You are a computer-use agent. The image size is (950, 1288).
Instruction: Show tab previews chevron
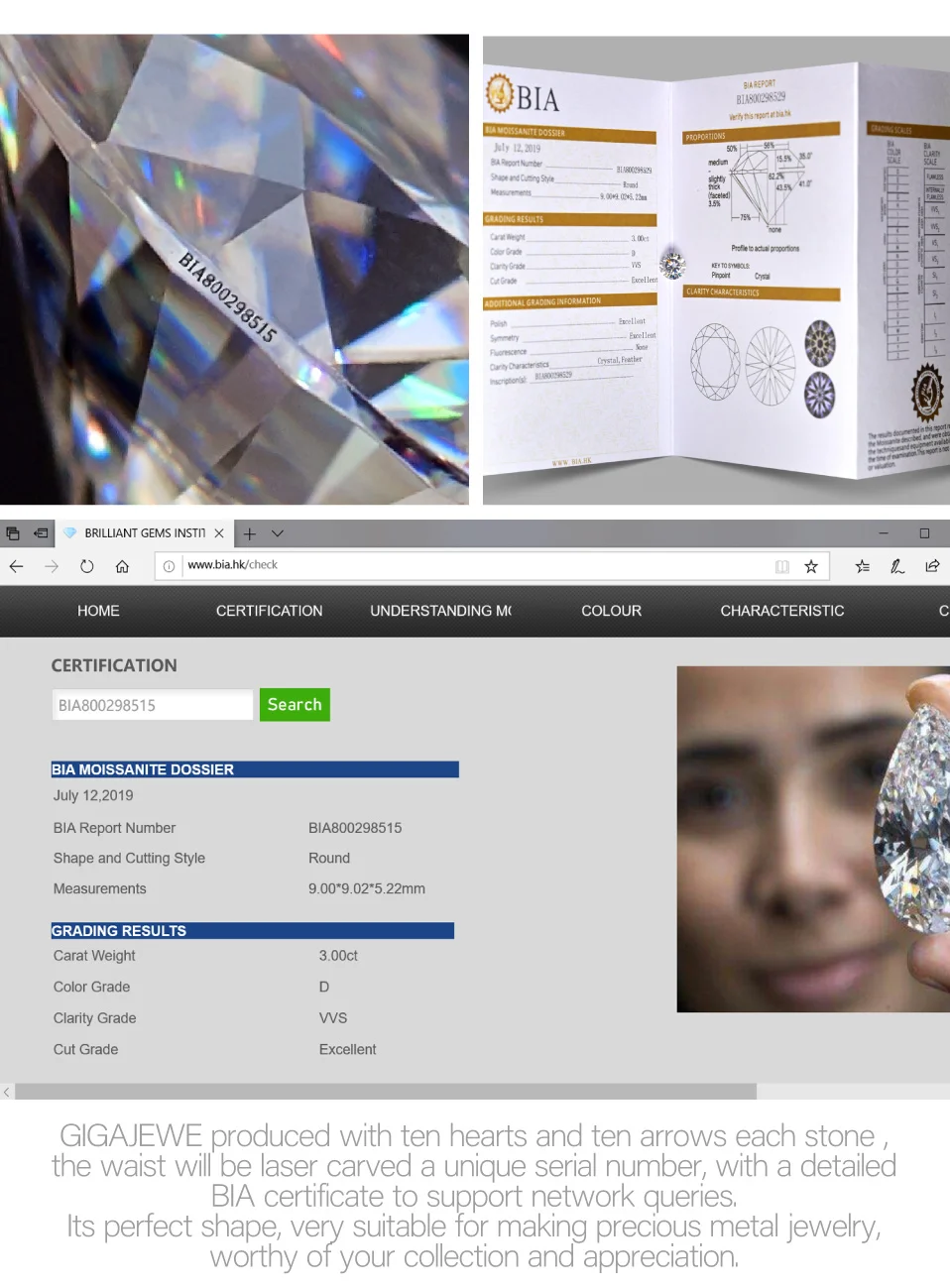coord(278,533)
